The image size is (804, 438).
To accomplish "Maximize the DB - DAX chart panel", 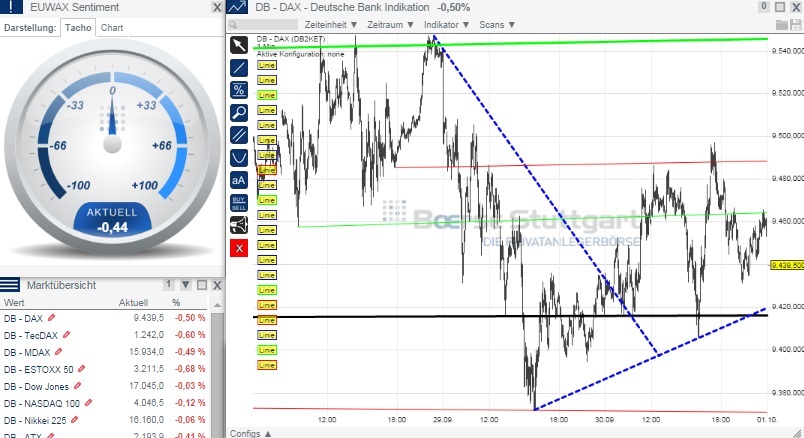I will point(780,7).
